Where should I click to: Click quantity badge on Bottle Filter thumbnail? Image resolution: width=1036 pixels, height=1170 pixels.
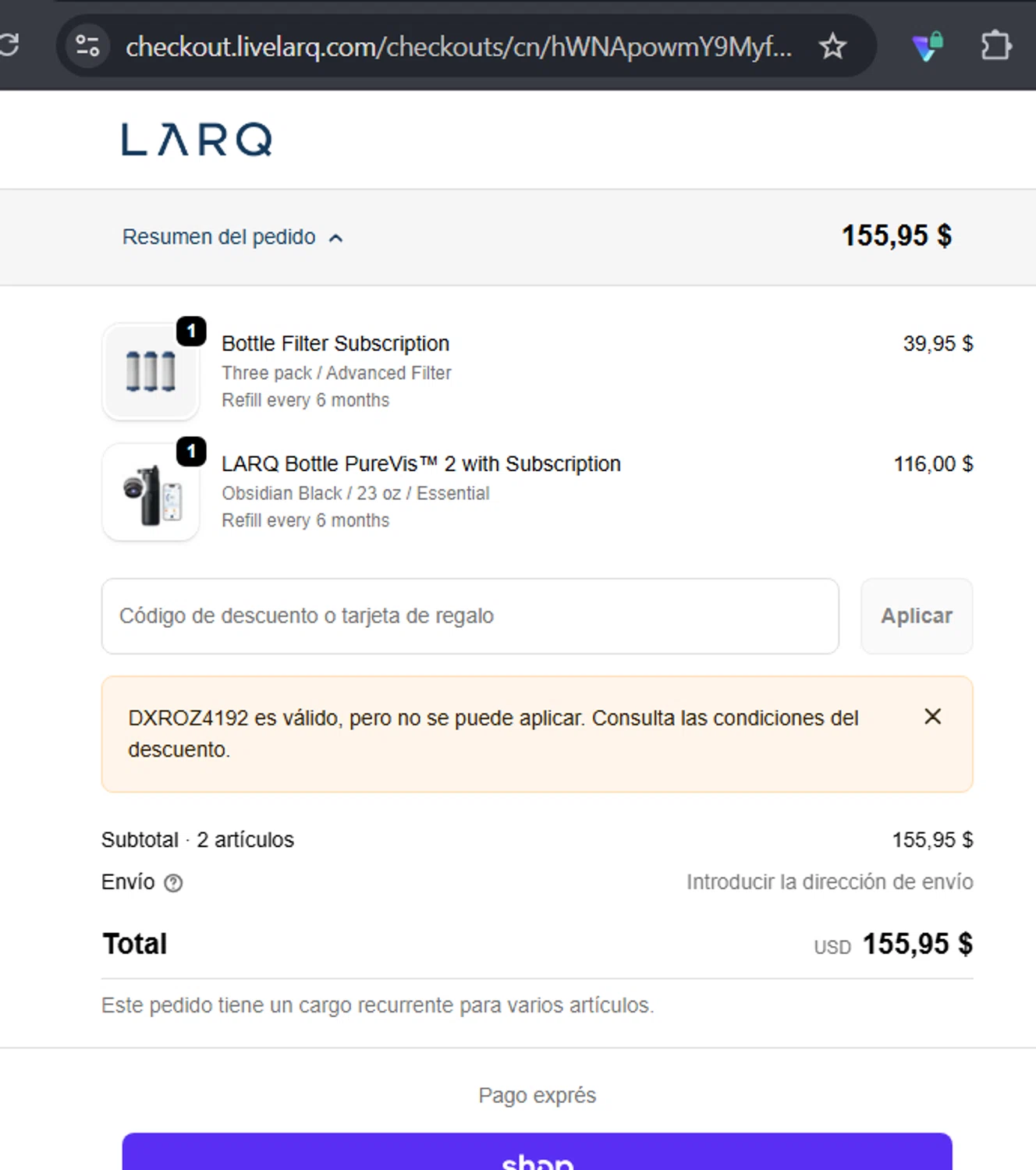(x=191, y=331)
